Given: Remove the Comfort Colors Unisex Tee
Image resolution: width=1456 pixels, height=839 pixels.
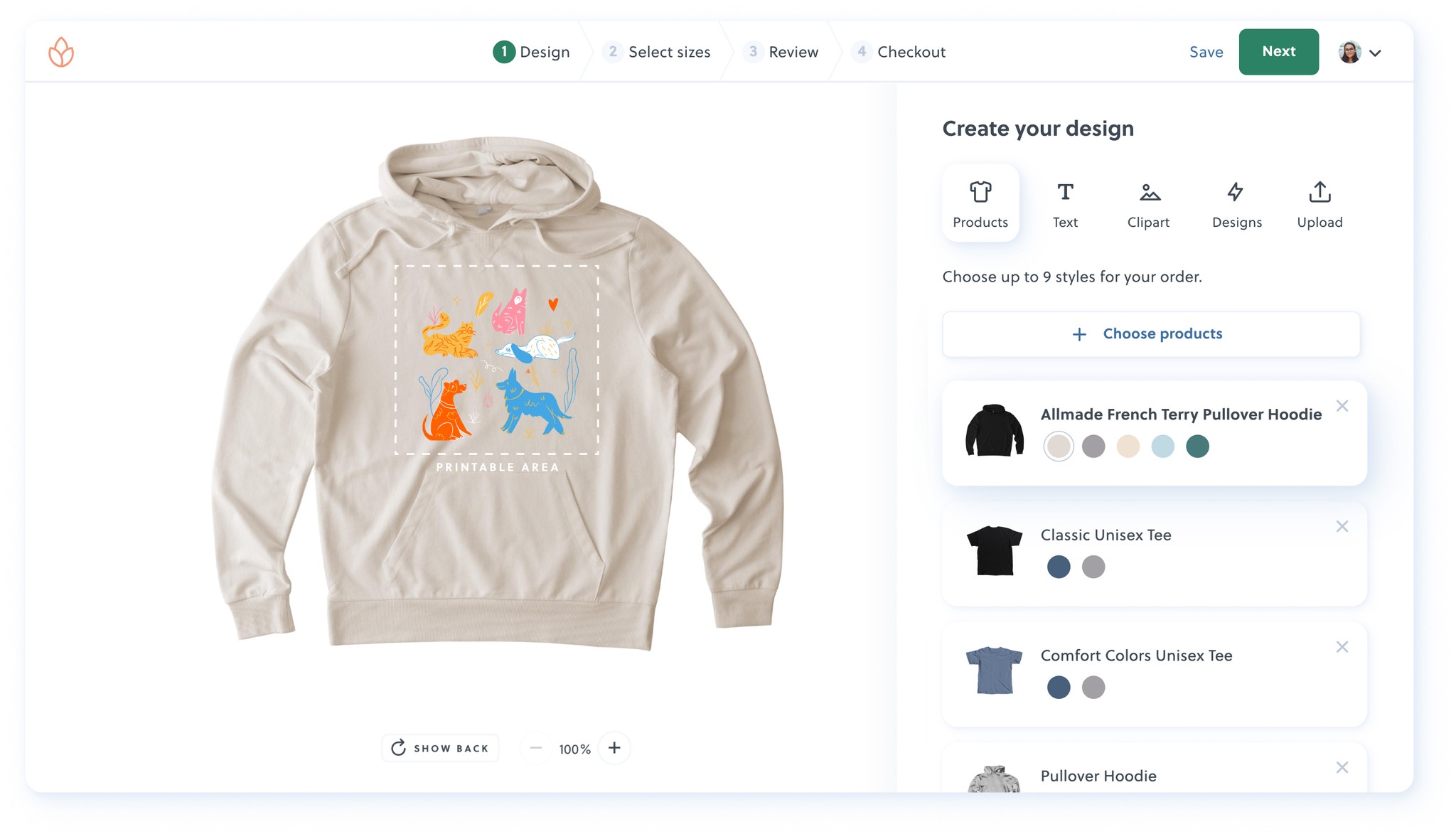Looking at the screenshot, I should click(x=1342, y=646).
